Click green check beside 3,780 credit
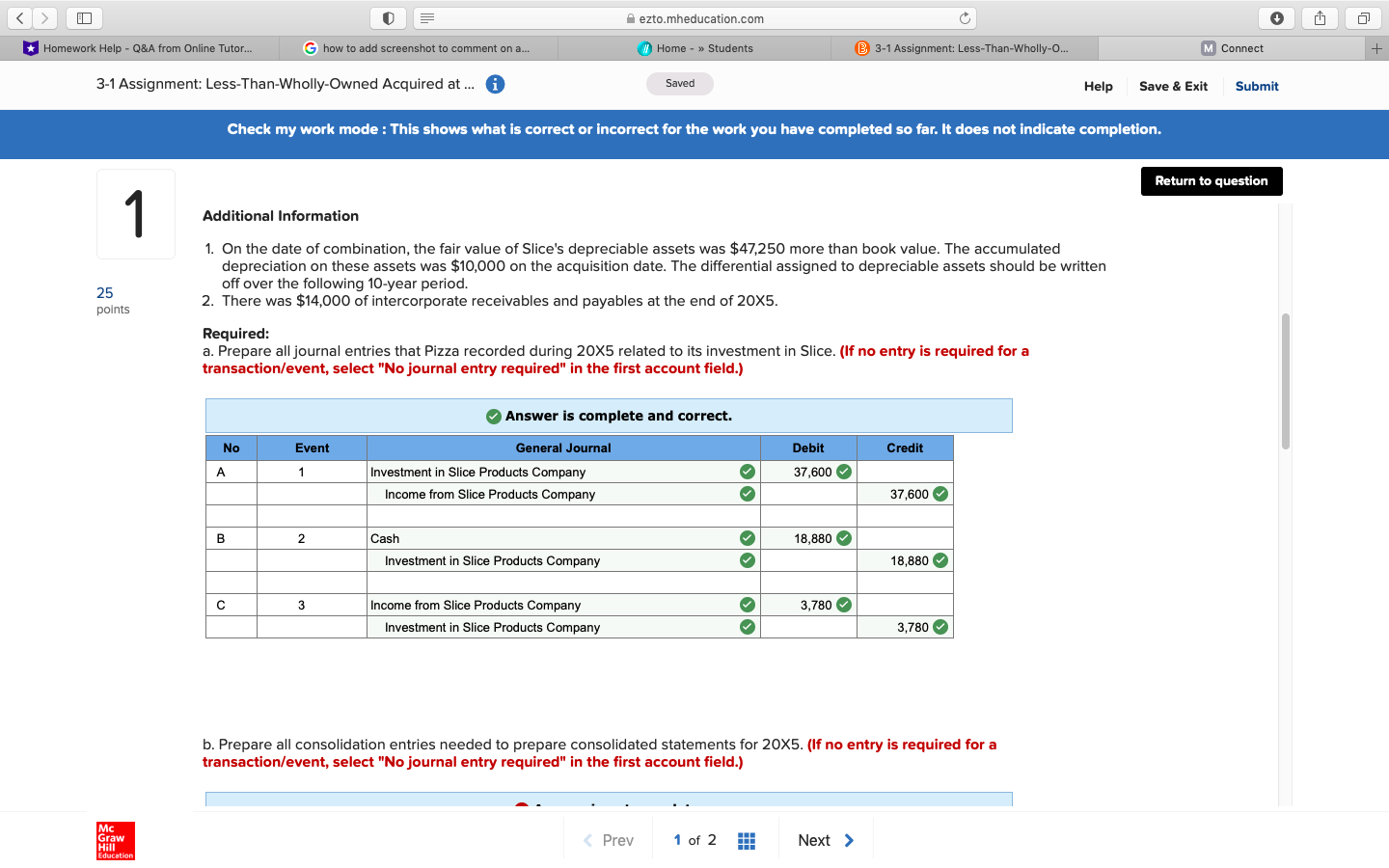 click(x=940, y=627)
